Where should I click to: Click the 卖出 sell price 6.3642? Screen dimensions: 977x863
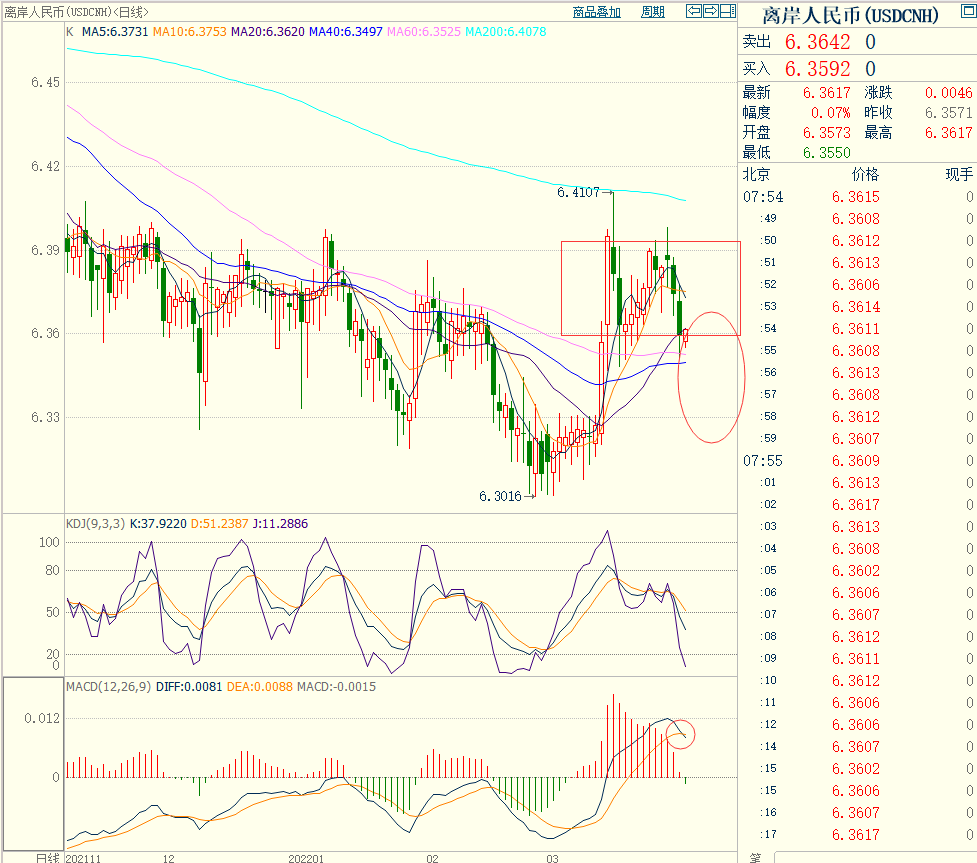click(x=817, y=42)
